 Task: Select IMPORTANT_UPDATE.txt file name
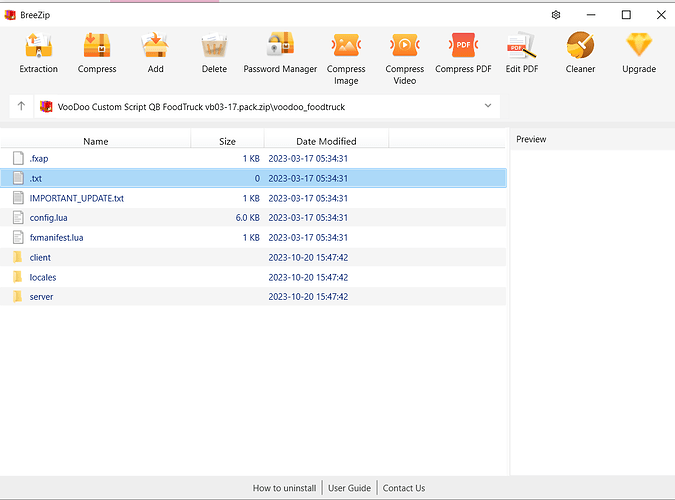[x=77, y=198]
